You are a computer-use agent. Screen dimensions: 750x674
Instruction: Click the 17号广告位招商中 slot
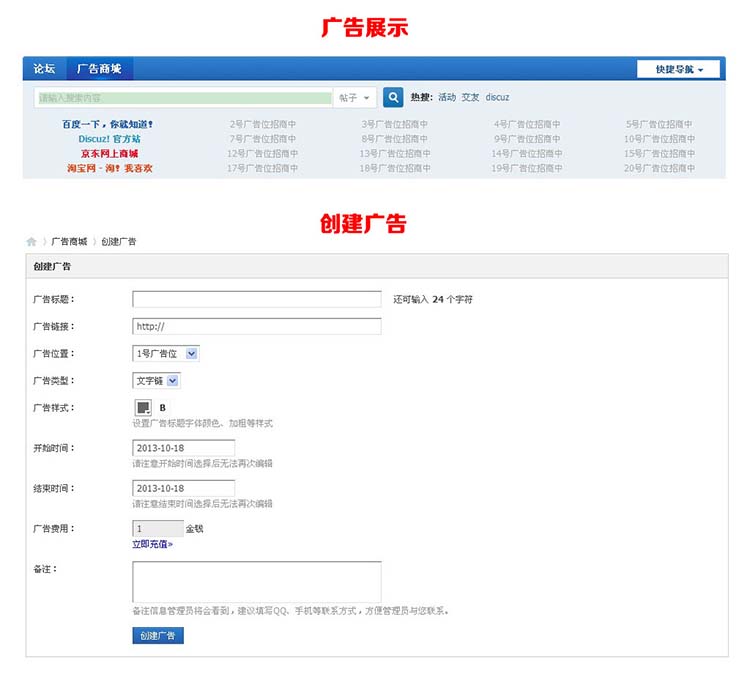[x=263, y=168]
